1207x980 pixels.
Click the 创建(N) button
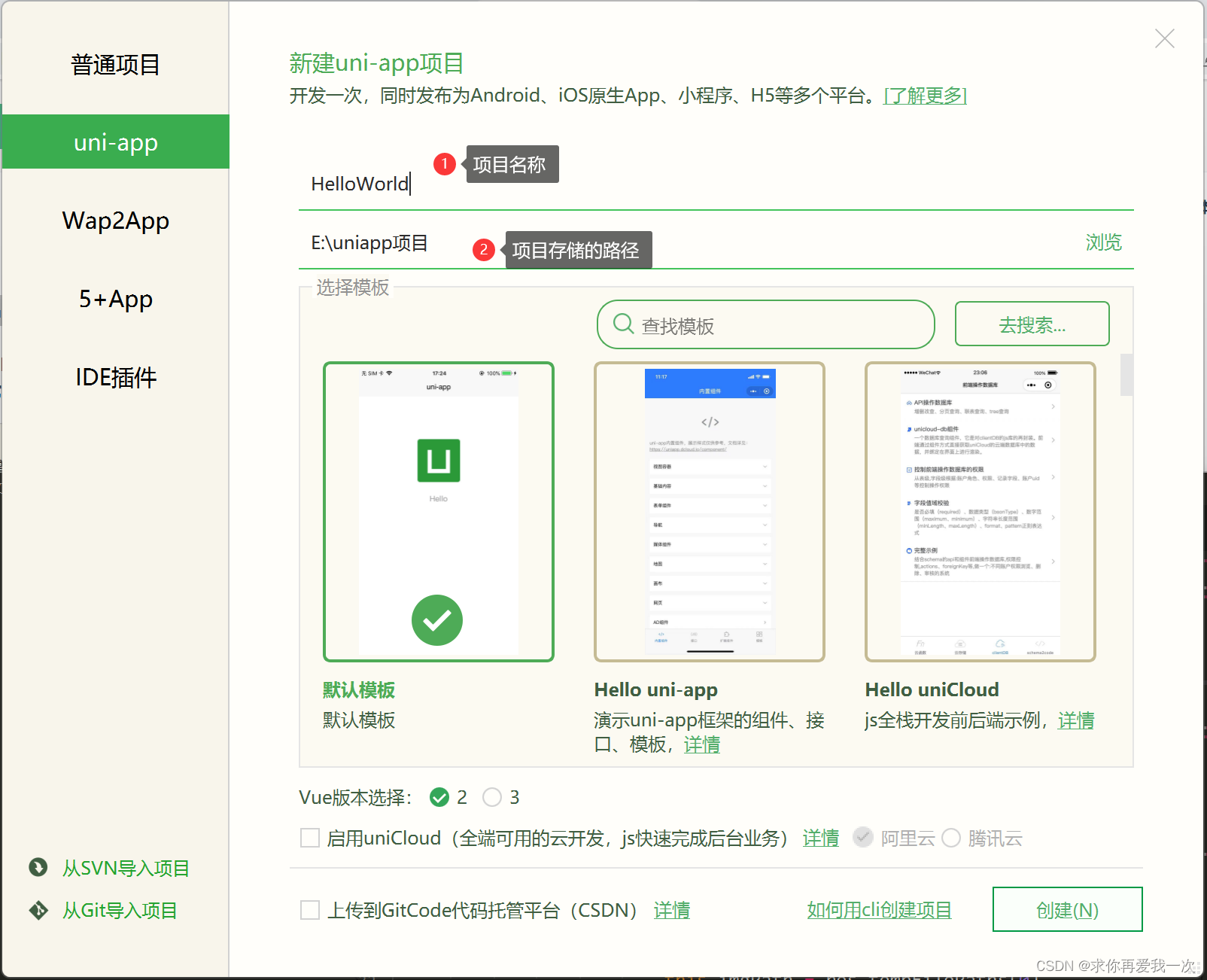tap(1067, 909)
